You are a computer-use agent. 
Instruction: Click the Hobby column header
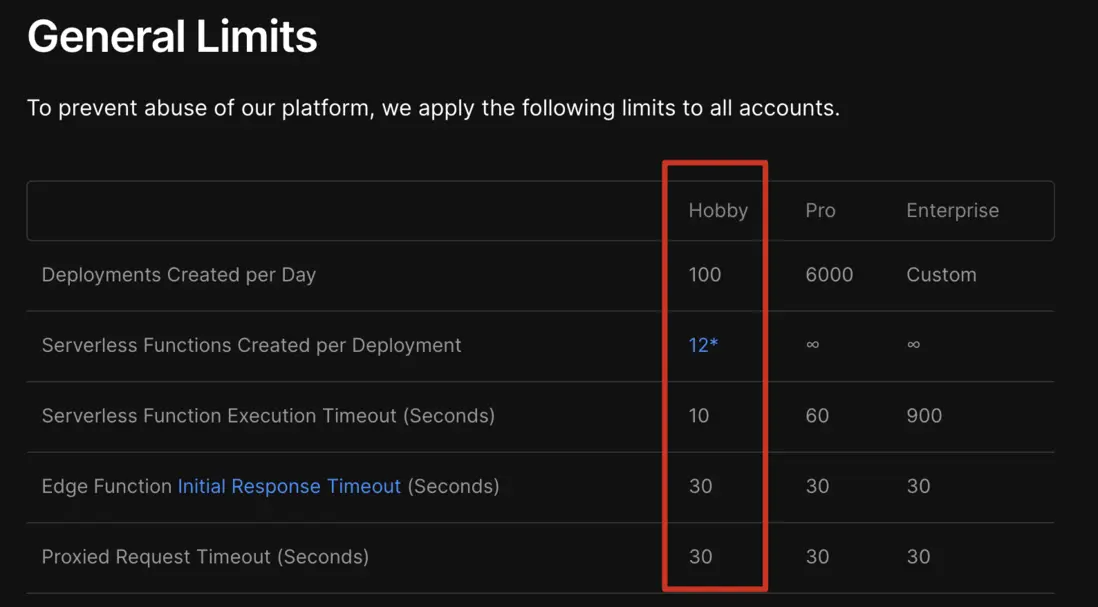[717, 210]
